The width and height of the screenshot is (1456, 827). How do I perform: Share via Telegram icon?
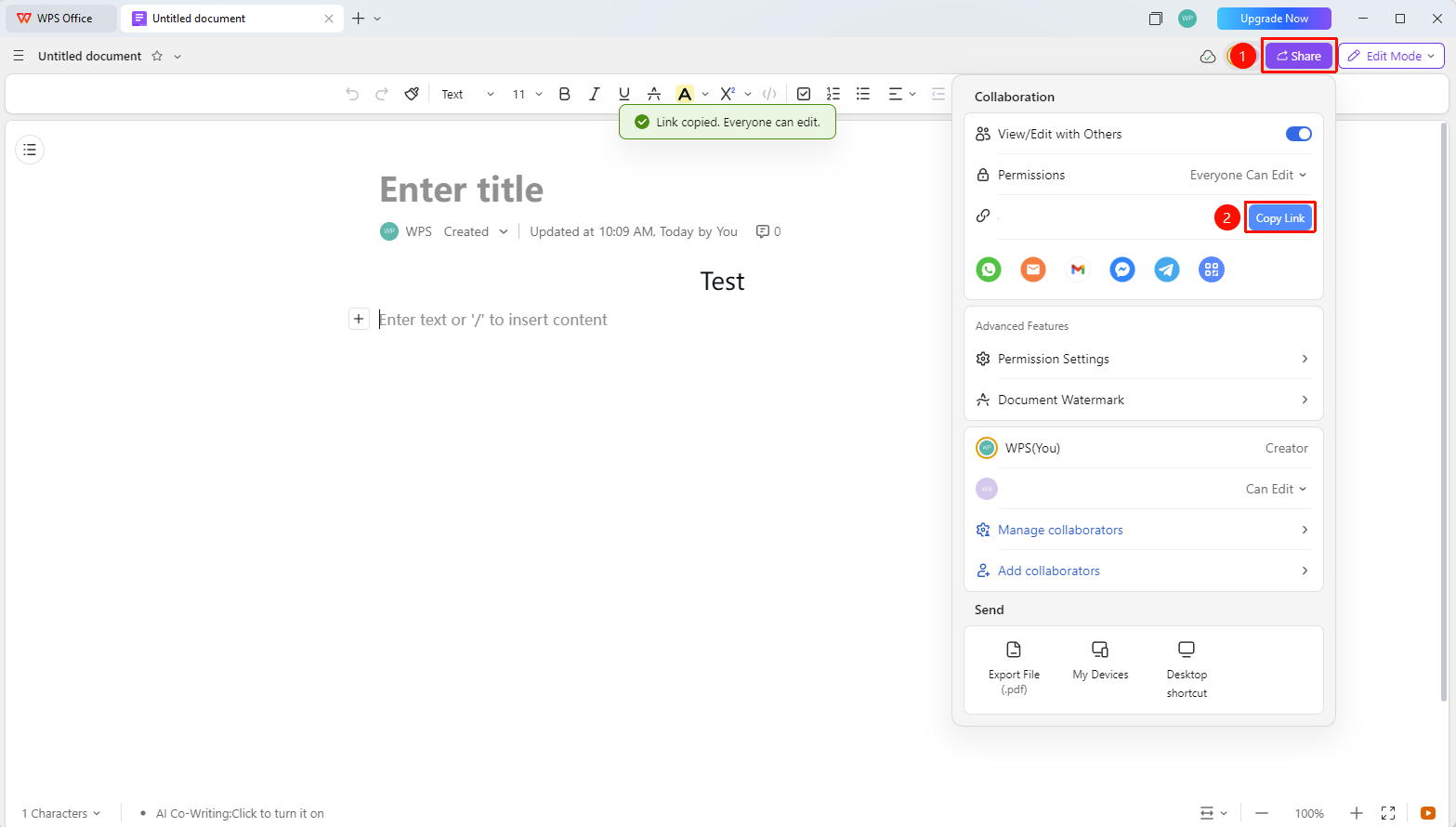pyautogui.click(x=1167, y=269)
